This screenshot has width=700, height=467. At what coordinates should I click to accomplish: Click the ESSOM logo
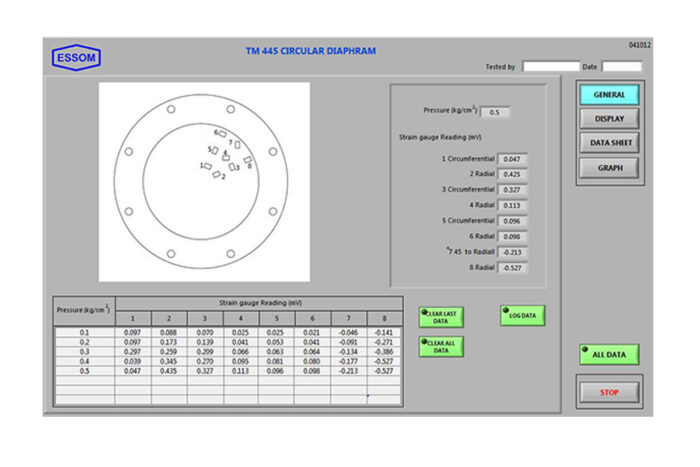(76, 58)
